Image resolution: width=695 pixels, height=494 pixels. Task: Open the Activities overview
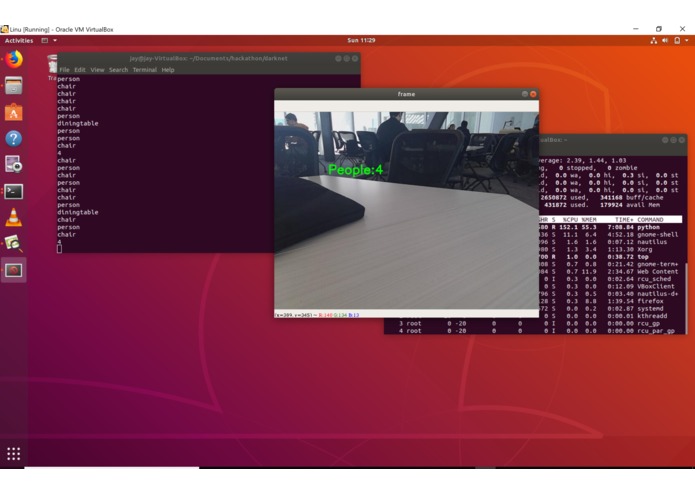(19, 40)
